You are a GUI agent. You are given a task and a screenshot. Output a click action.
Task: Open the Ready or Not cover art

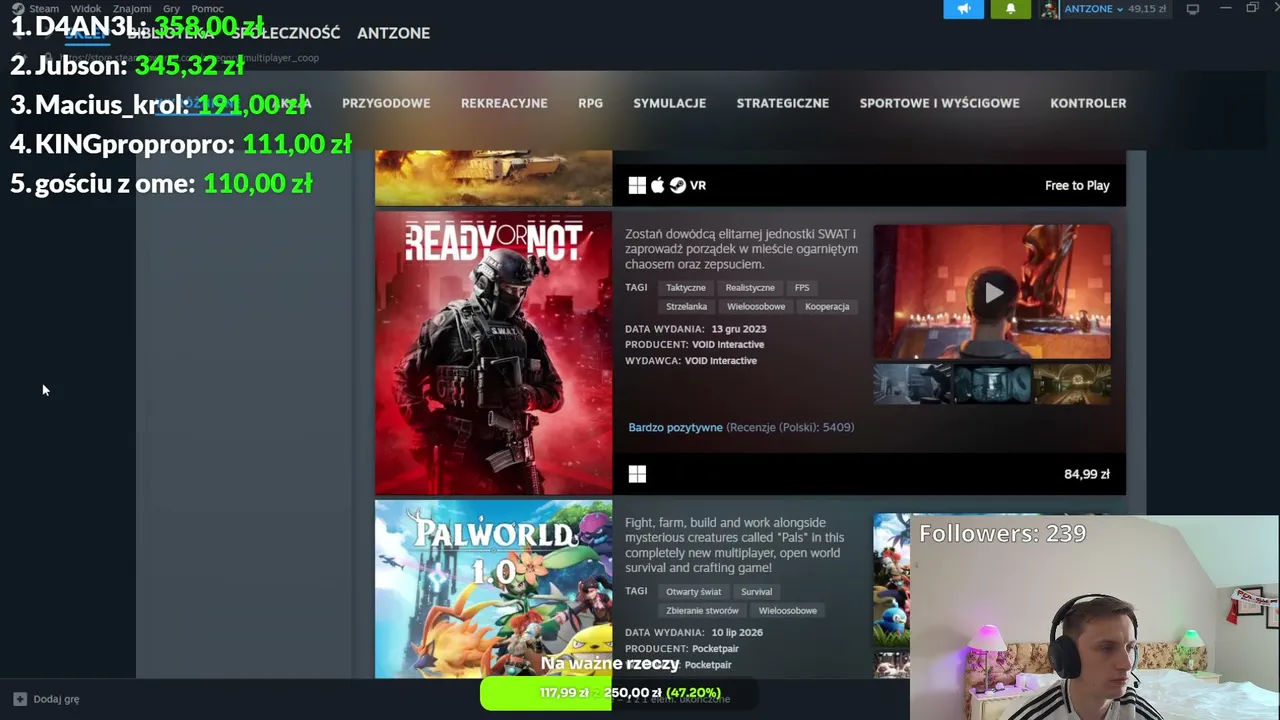click(x=493, y=353)
